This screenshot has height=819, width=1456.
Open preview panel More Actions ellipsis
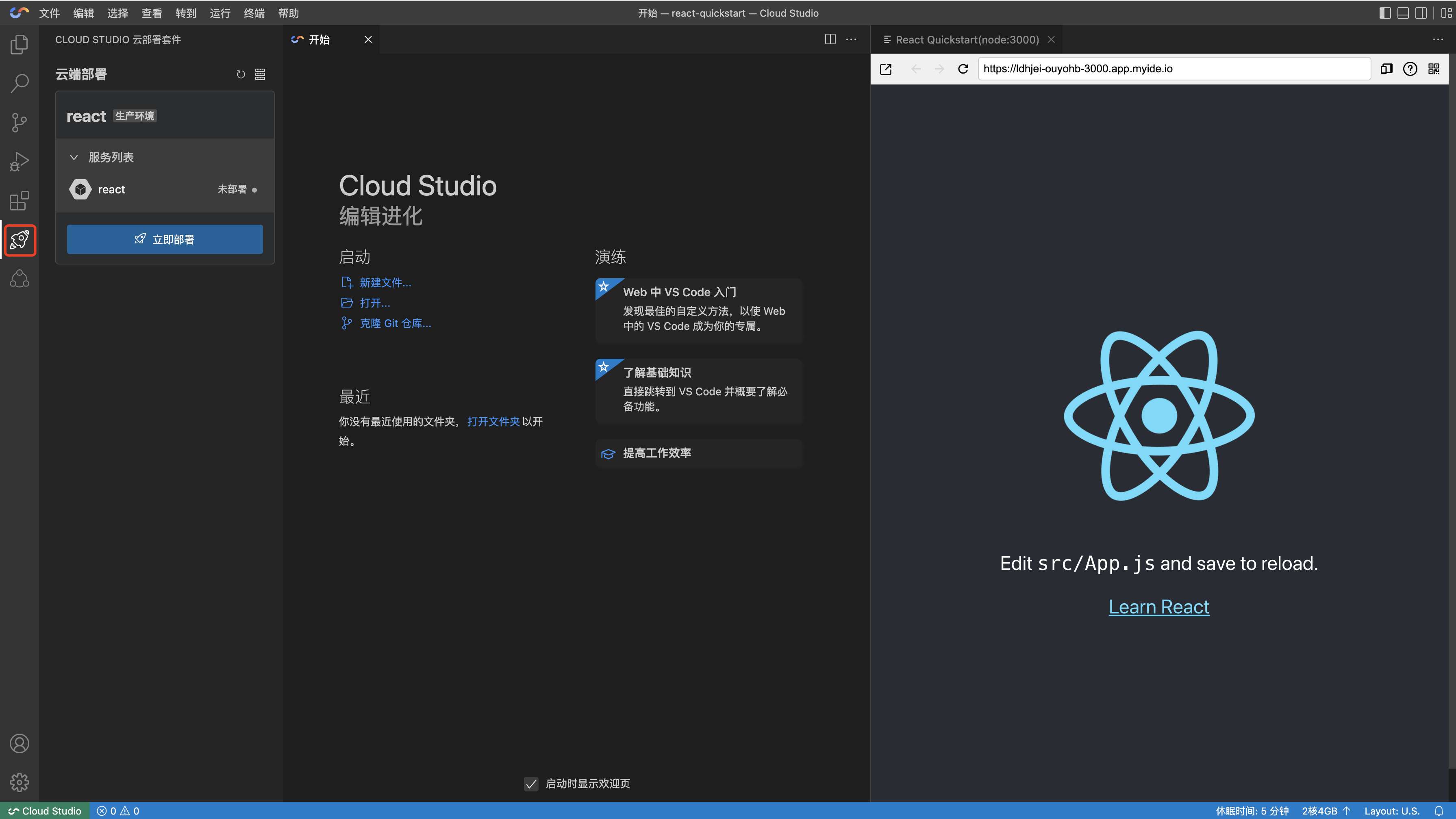[1438, 39]
